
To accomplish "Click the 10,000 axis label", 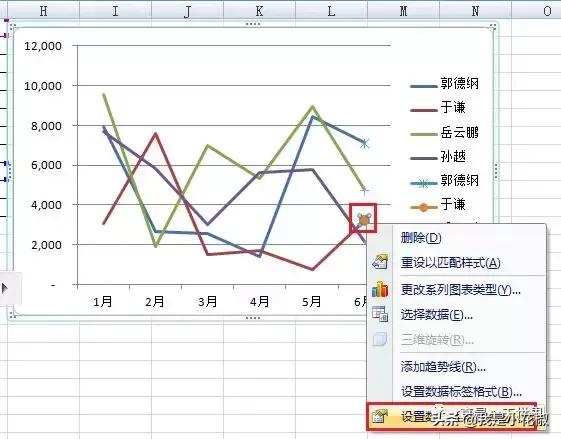I will tap(43, 86).
